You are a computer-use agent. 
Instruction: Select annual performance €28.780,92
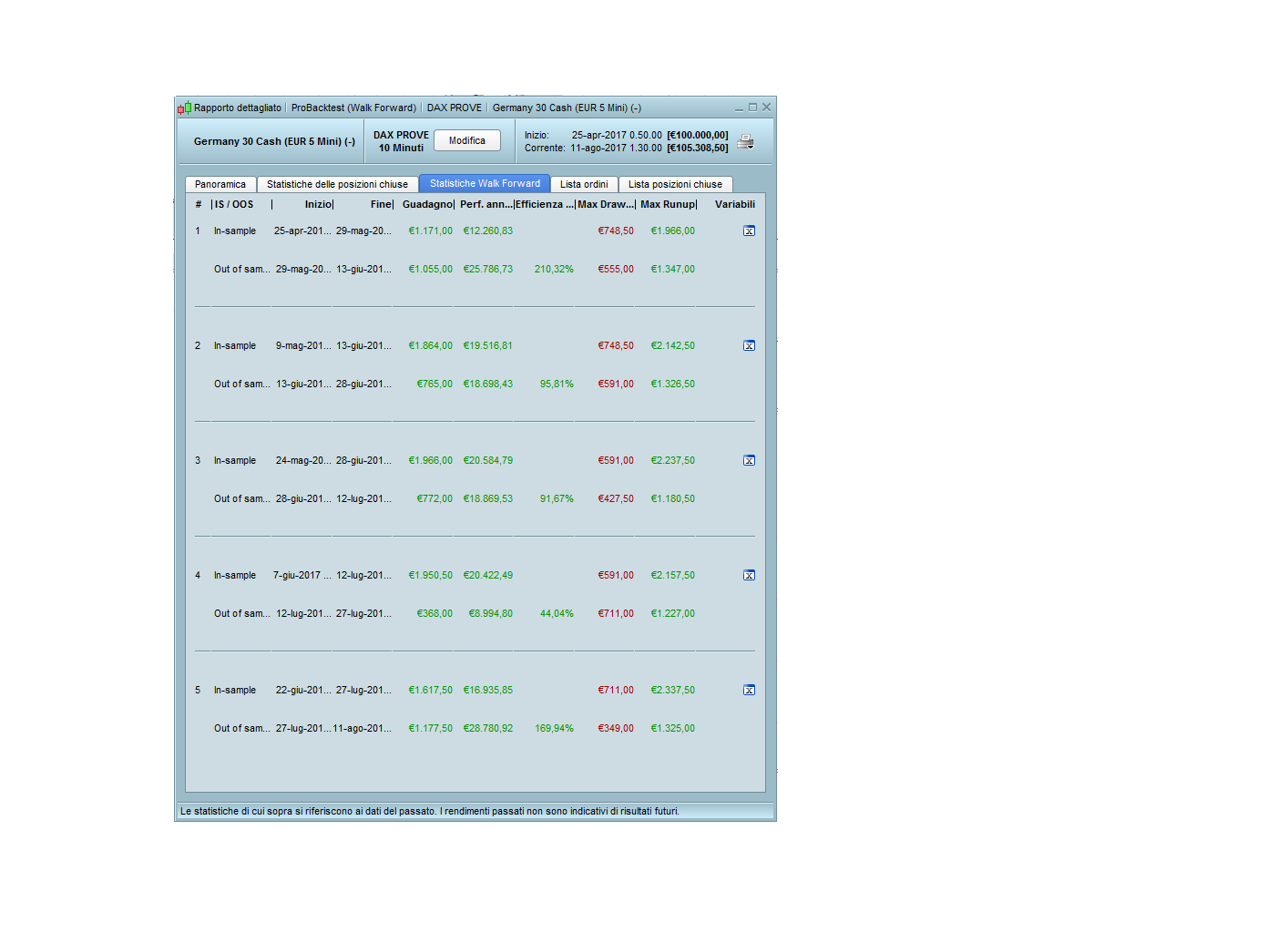pyautogui.click(x=488, y=729)
